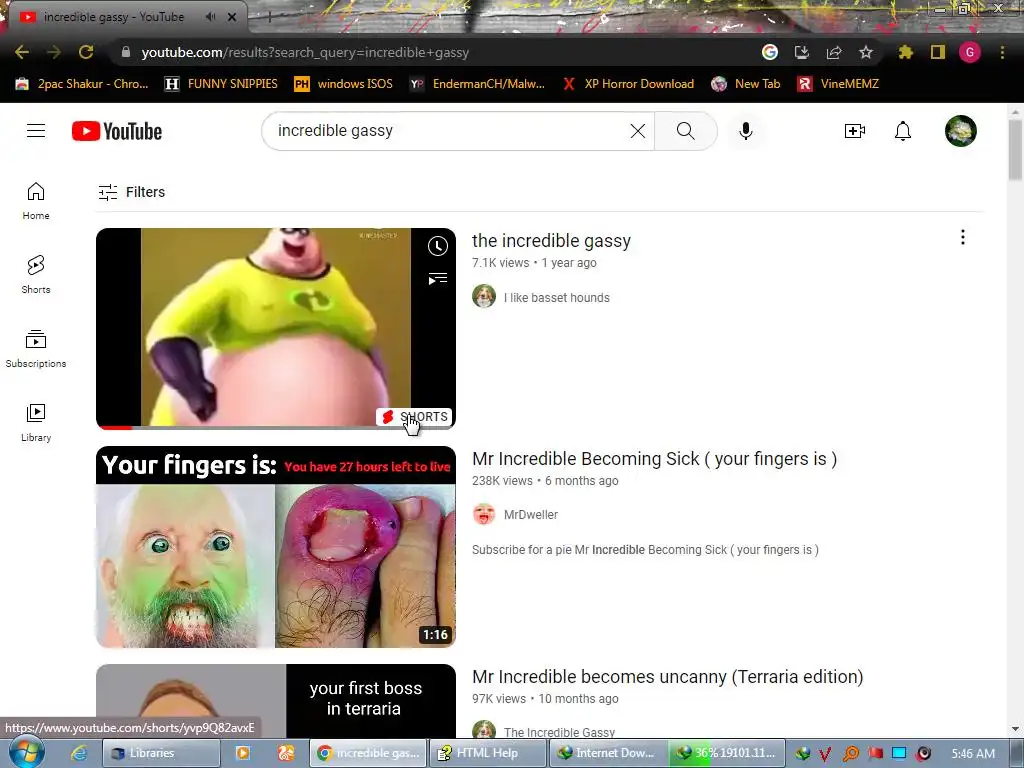Open 'the incredible gassy' video title
The height and width of the screenshot is (768, 1024).
point(551,240)
